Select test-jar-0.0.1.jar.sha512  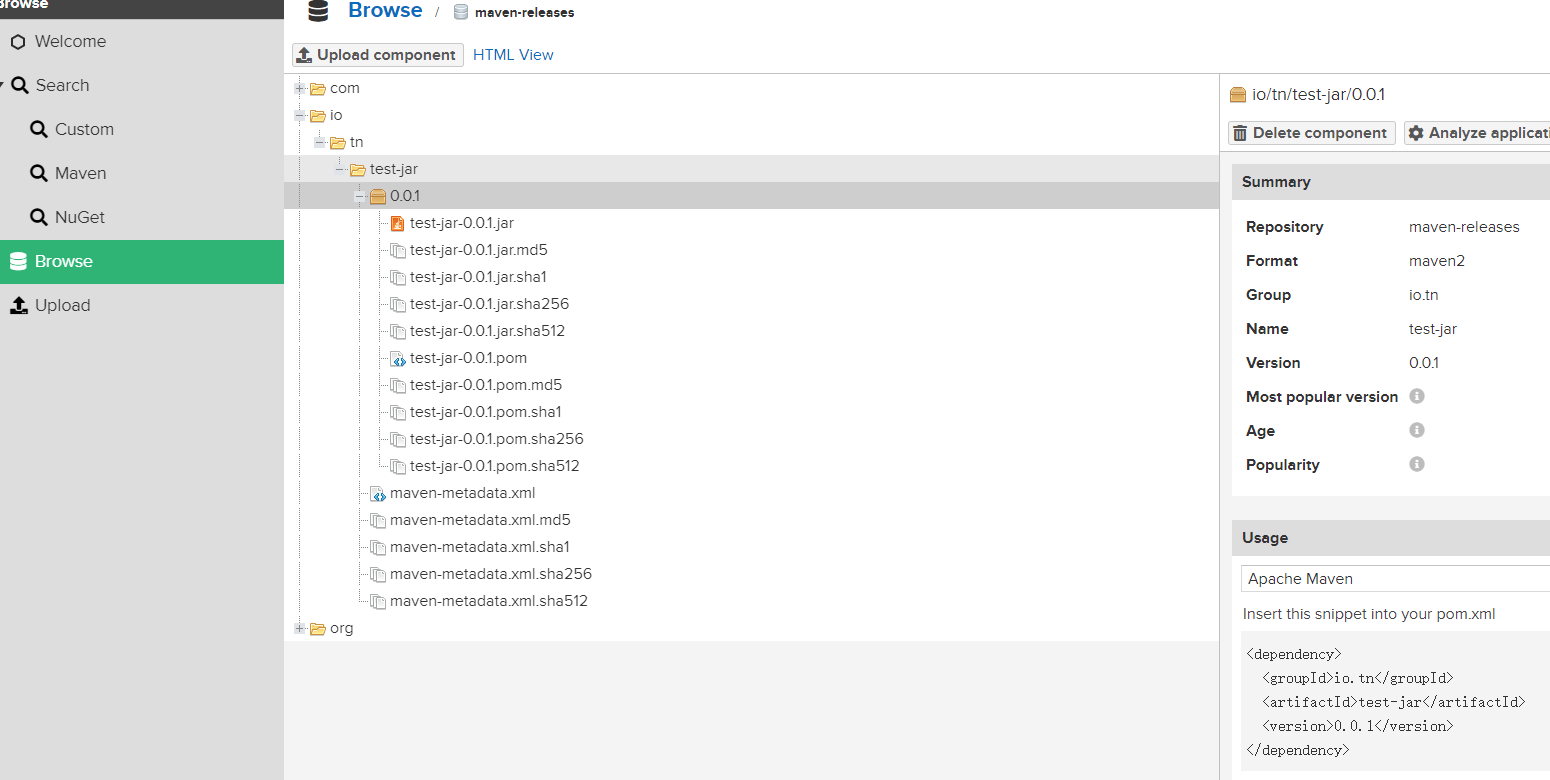[488, 331]
